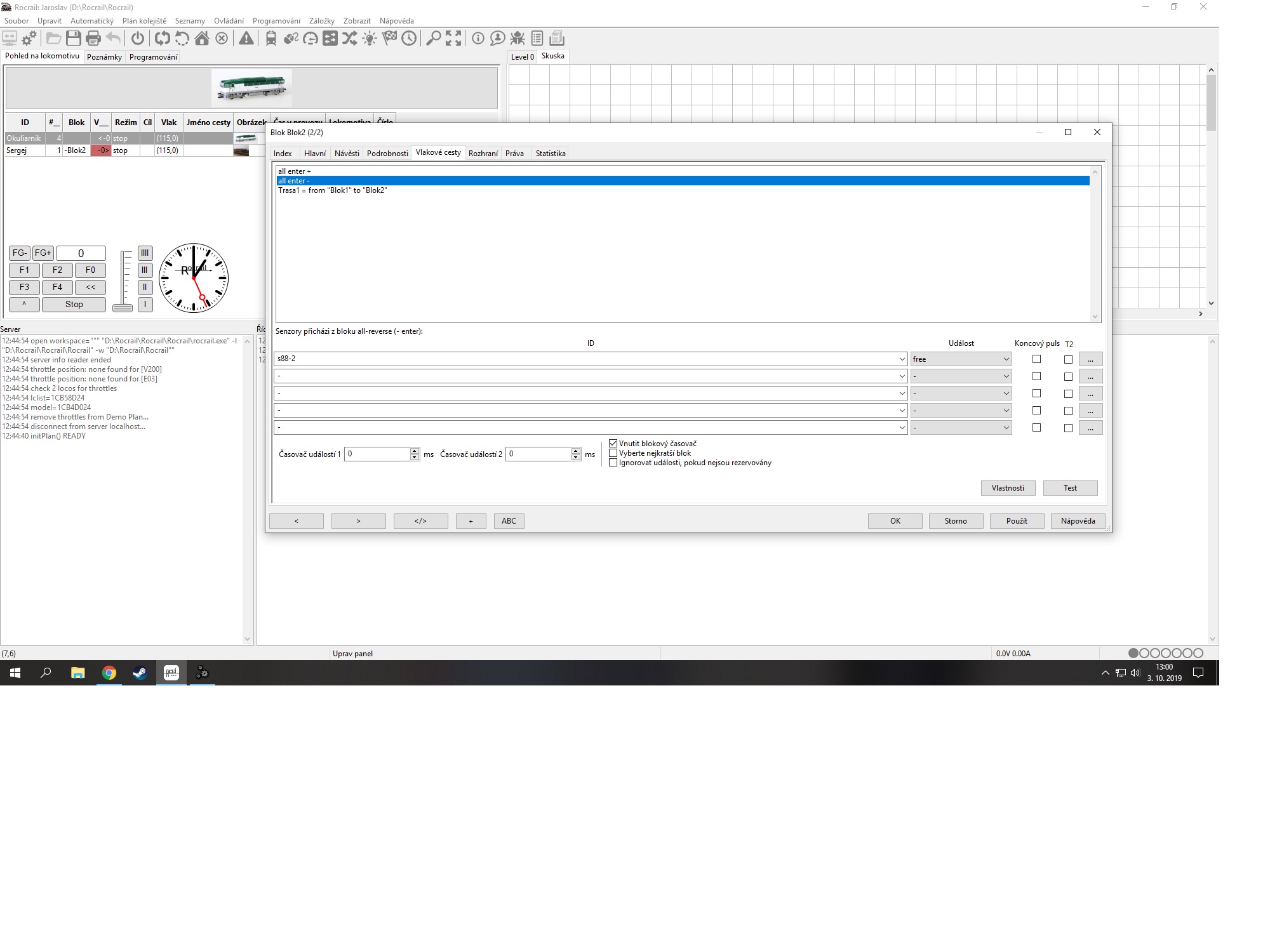Expand the s88-2 sensor ID dropdown
Viewport: 1270px width, 952px height.
(902, 359)
